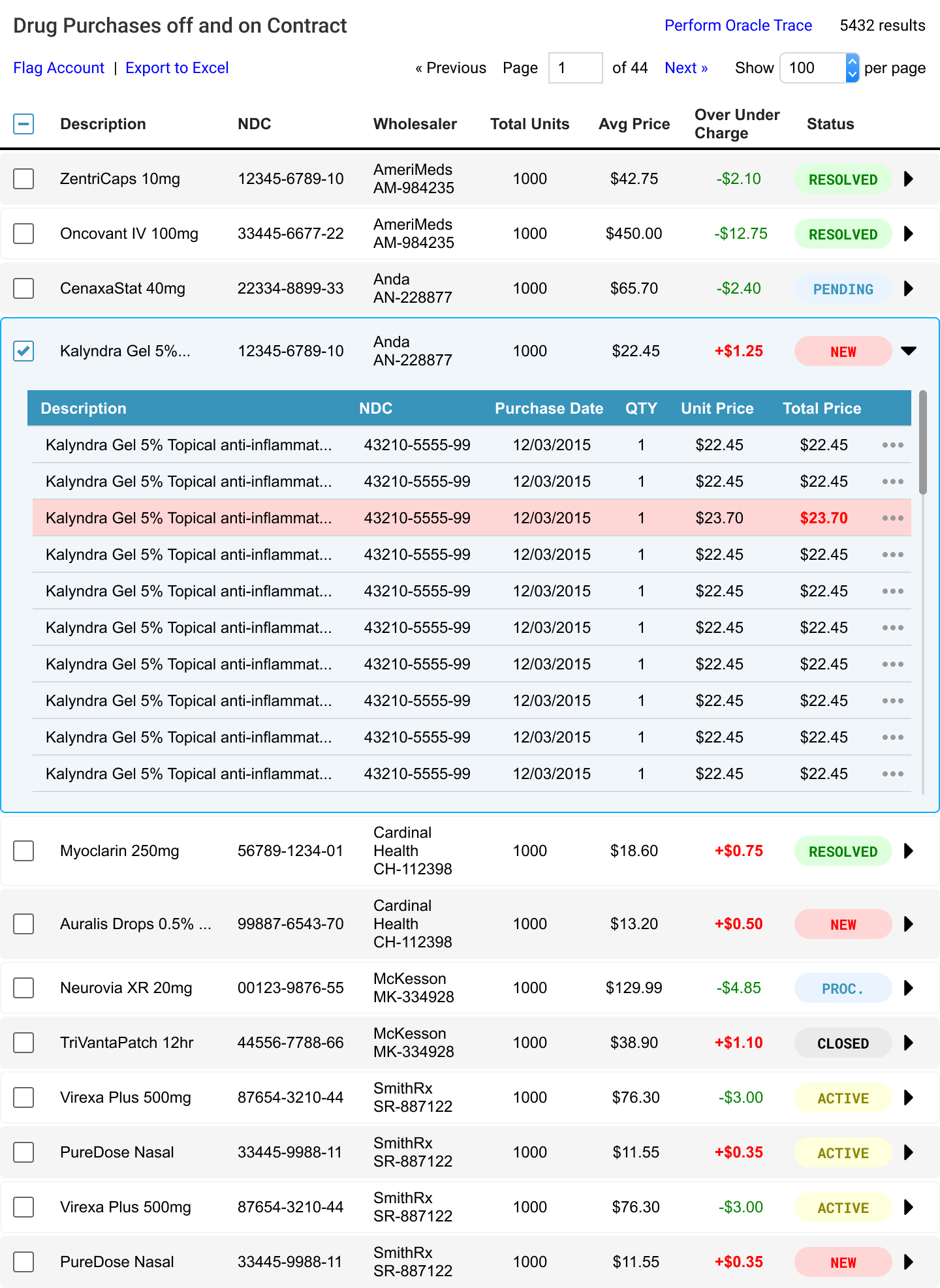Click the CLOSED status badge for TriVantaPatch
This screenshot has height=1288, width=940.
pyautogui.click(x=843, y=1043)
